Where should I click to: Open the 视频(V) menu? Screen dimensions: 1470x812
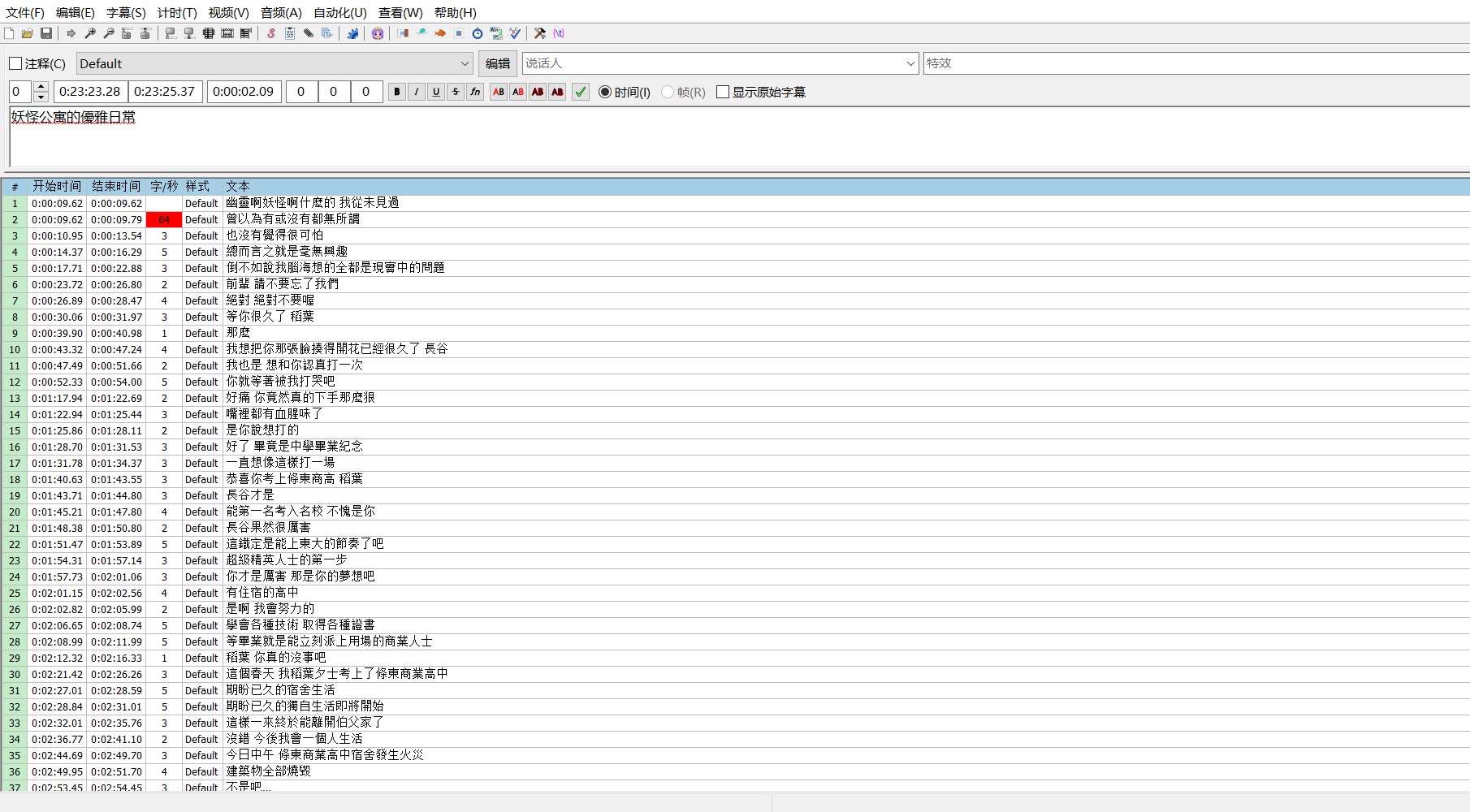tap(228, 13)
